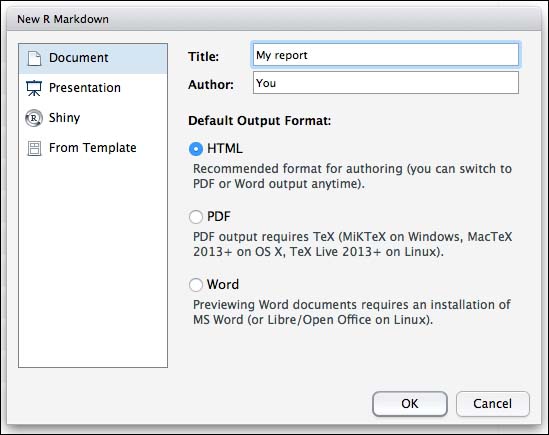Open the From Template option

[93, 148]
